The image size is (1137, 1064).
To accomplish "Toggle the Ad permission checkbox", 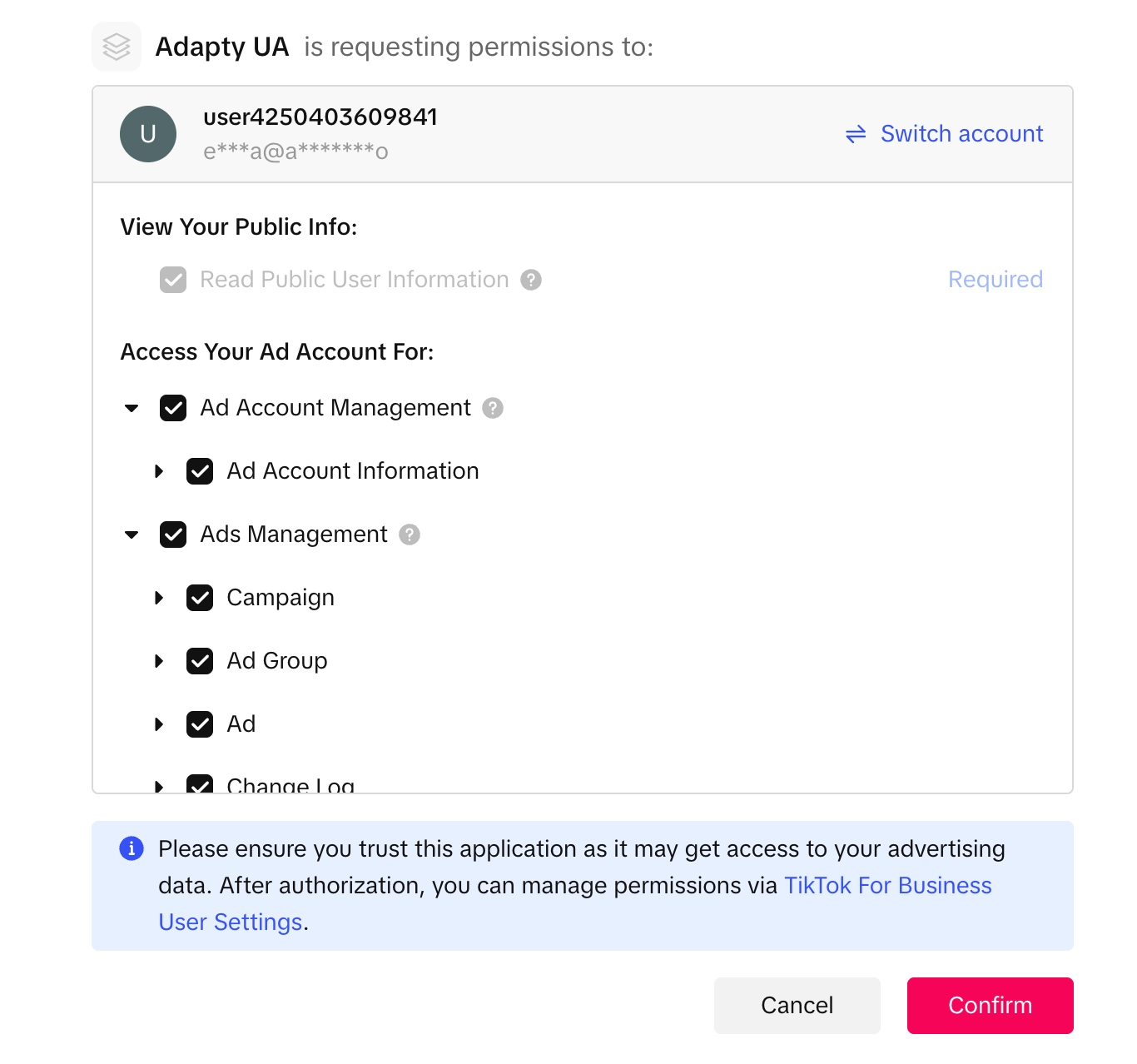I will pyautogui.click(x=199, y=723).
